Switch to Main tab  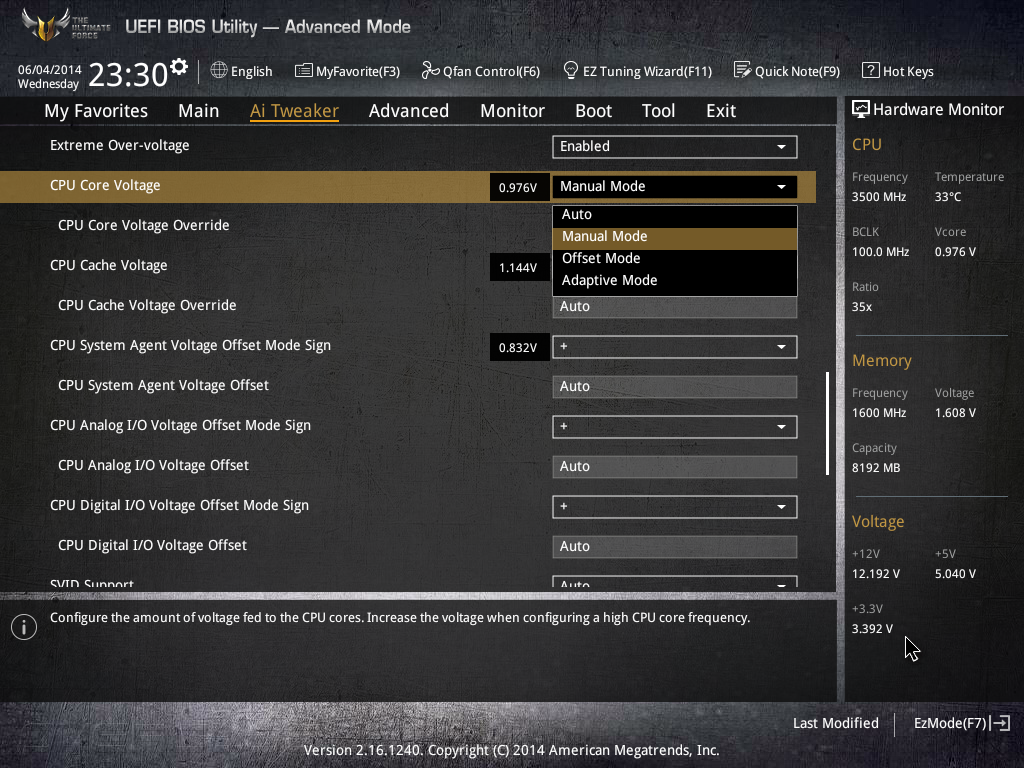(199, 111)
